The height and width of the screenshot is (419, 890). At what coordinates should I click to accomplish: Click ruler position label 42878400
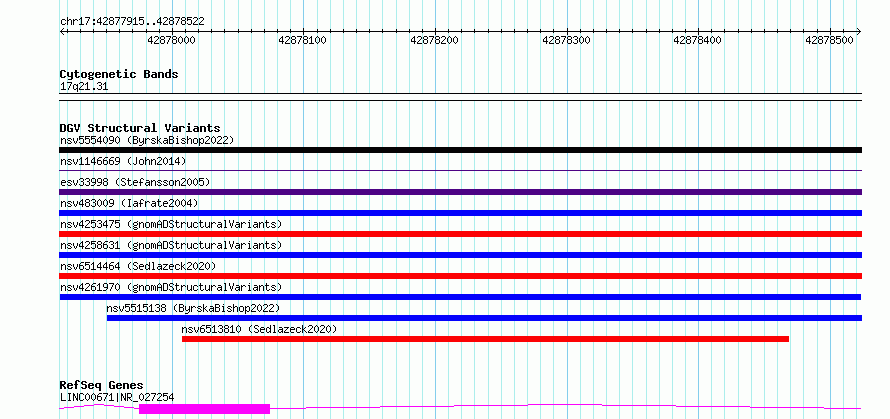pos(698,41)
